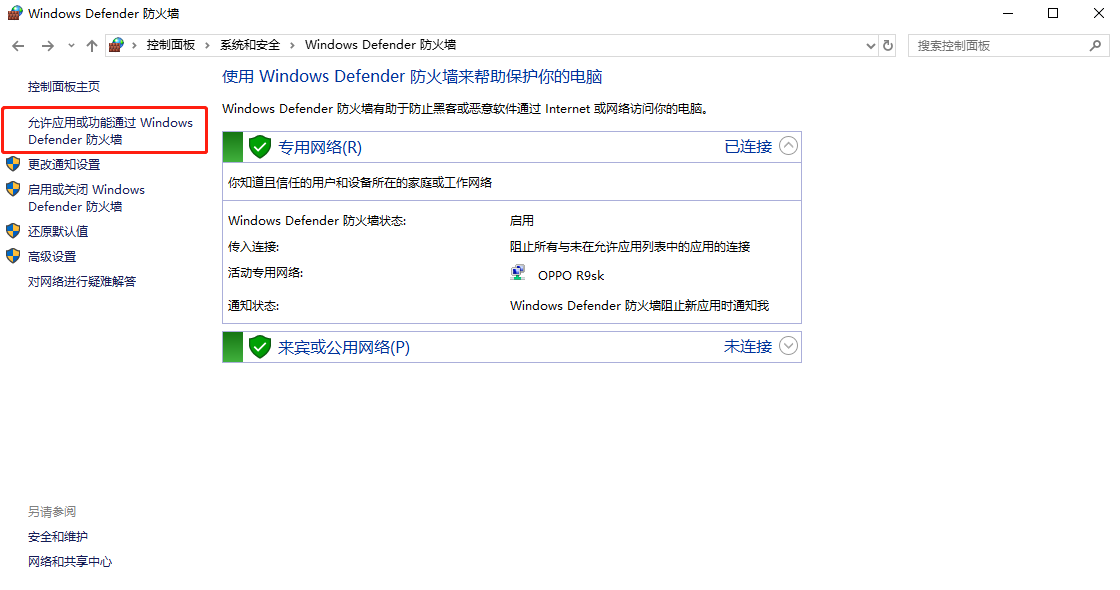The height and width of the screenshot is (590, 1120).
Task: Click the green shield icon of 专用网络
Action: (x=260, y=146)
